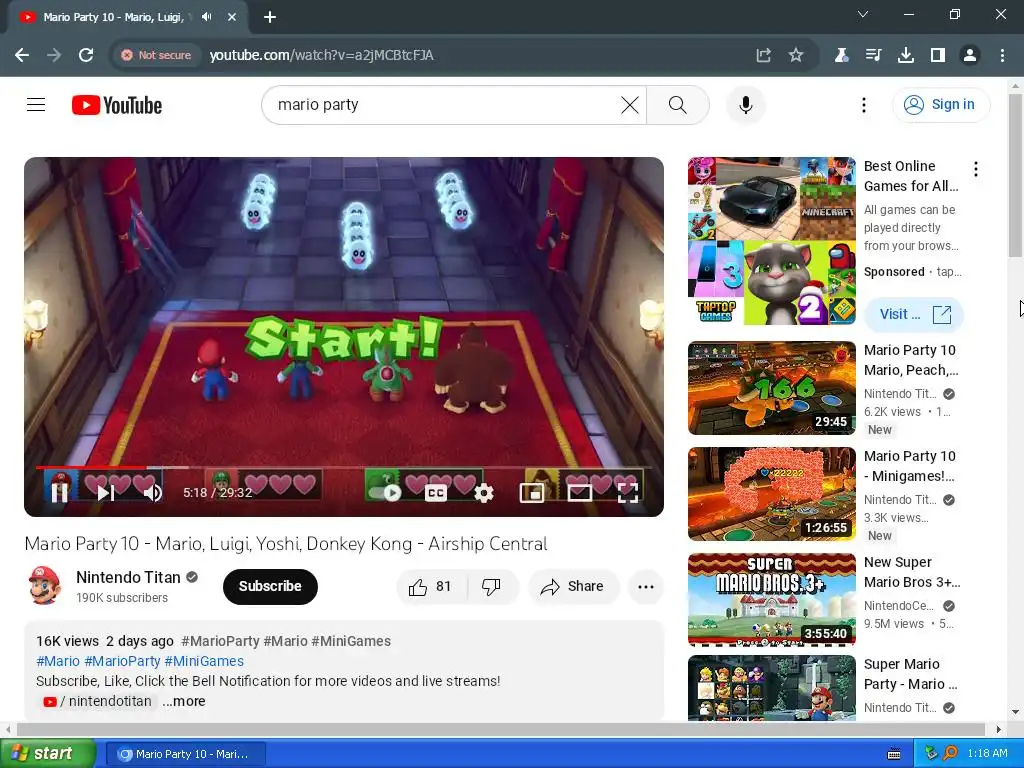Open Nintendo Titan channel avatar
Viewport: 1024px width, 768px height.
[44, 585]
